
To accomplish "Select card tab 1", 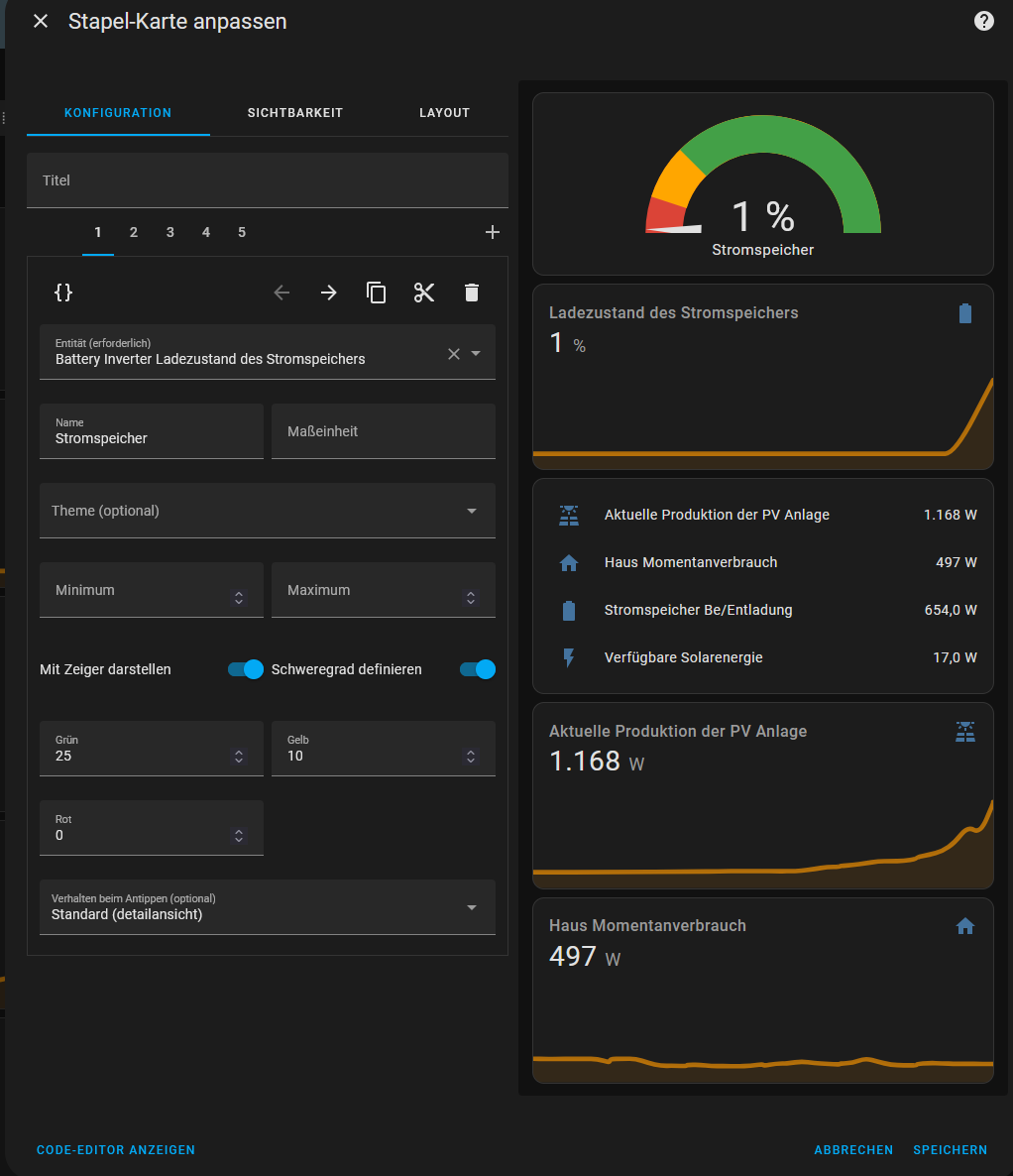I will coord(97,232).
